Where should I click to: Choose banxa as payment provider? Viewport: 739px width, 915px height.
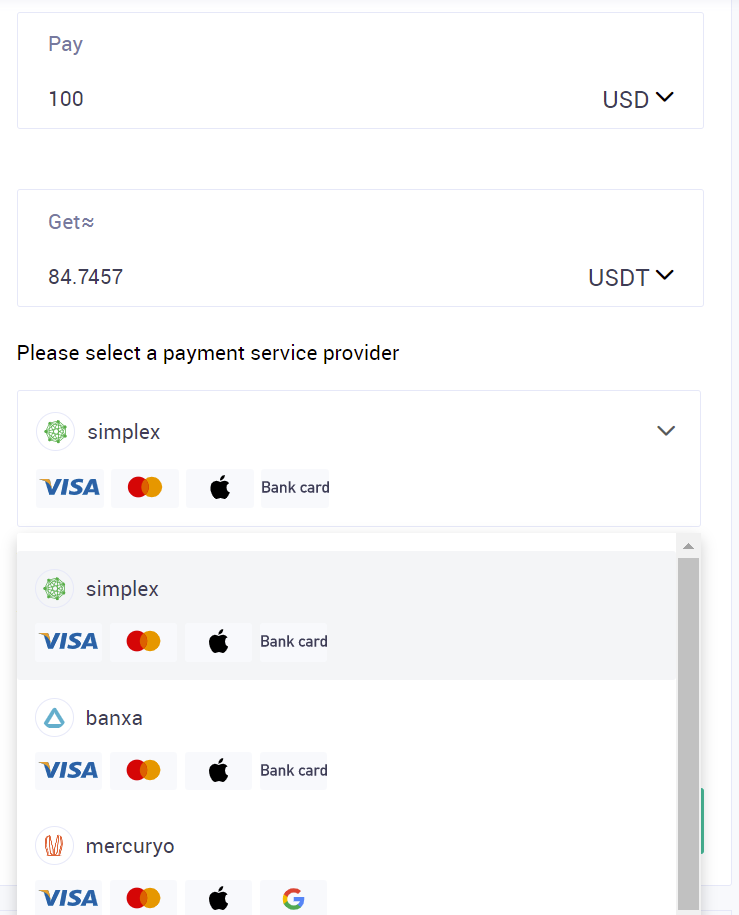tap(114, 718)
